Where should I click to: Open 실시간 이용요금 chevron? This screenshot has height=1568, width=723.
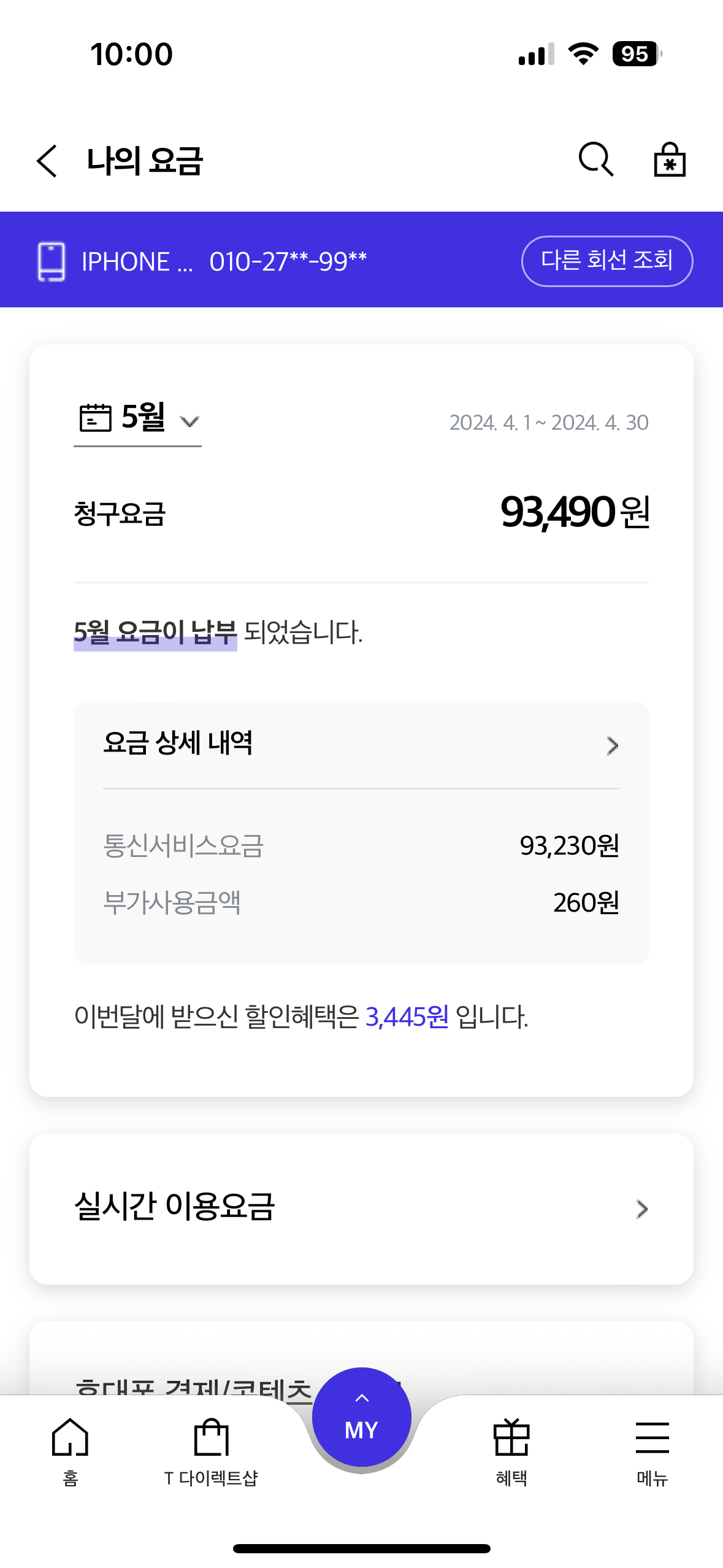641,1209
